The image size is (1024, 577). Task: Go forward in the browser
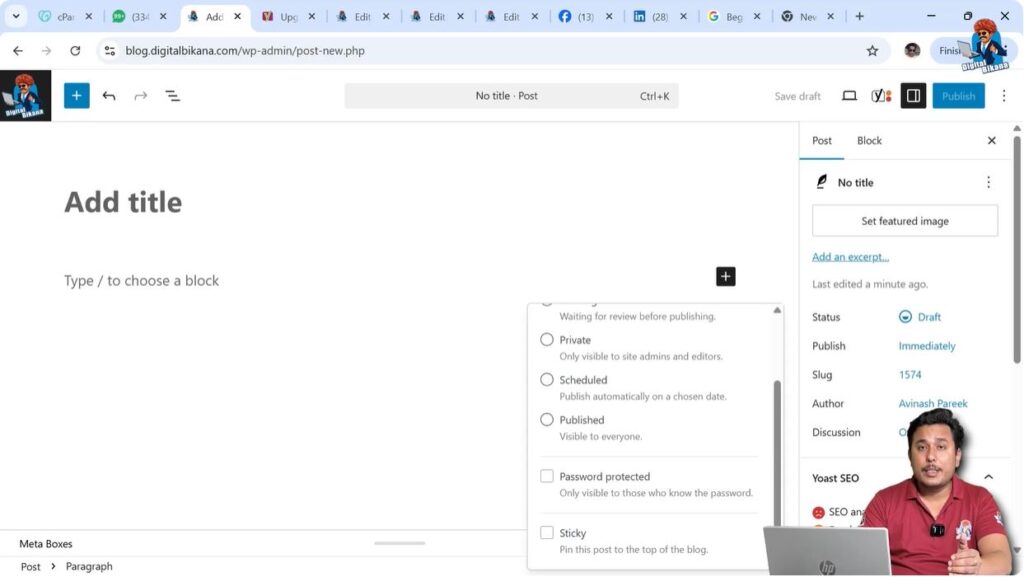coord(46,50)
